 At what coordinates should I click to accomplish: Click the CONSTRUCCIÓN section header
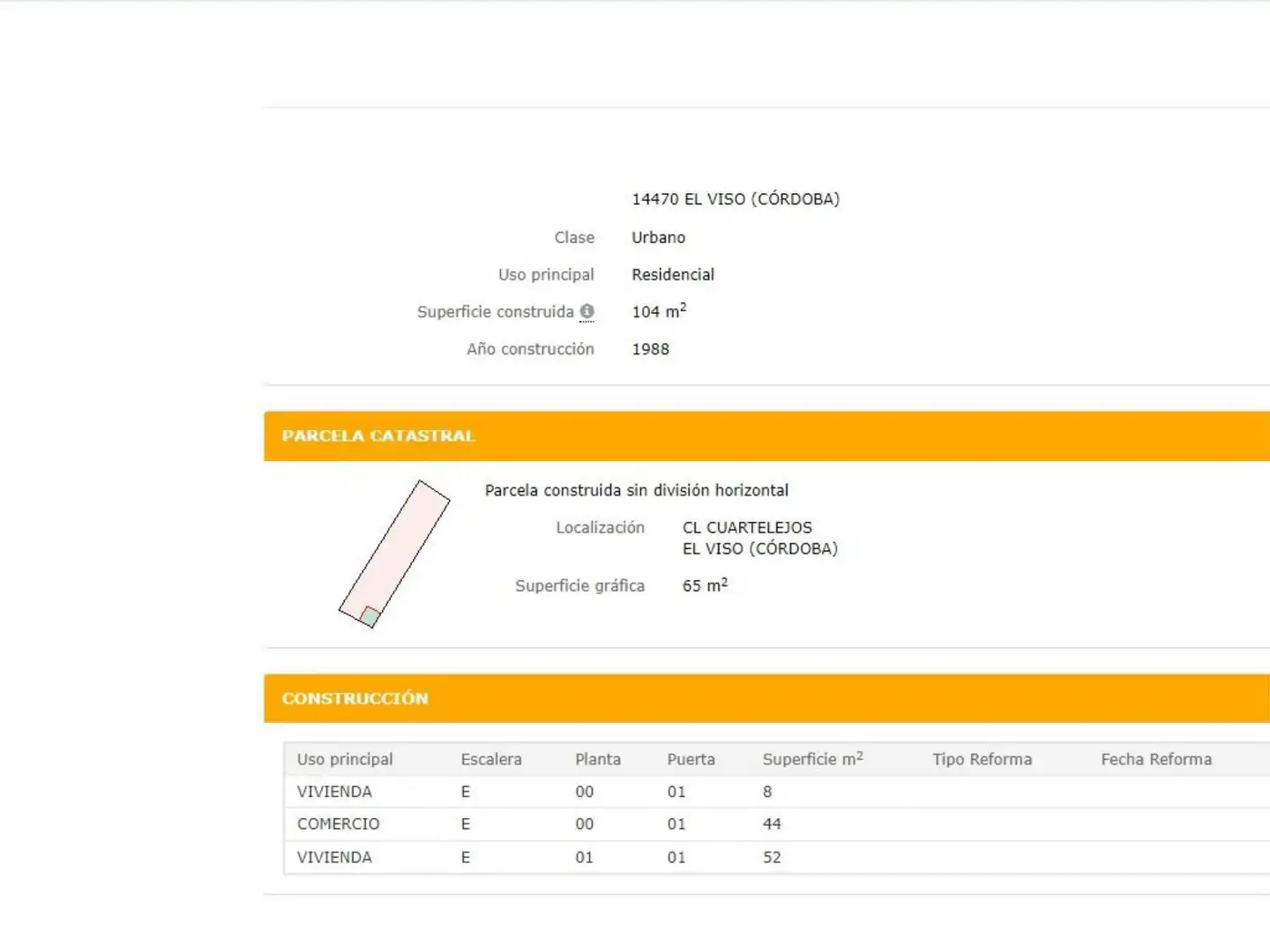click(766, 698)
